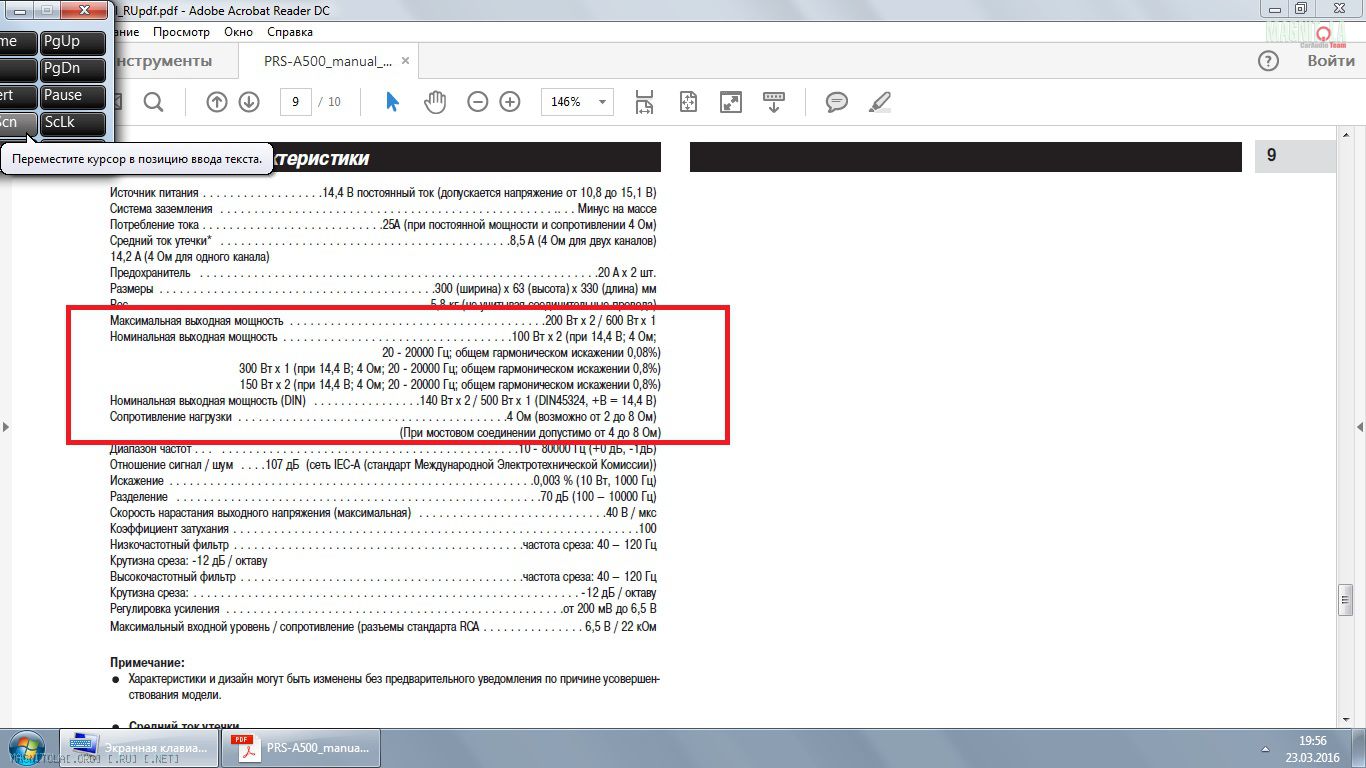Screen dimensions: 1366x768
Task: Activate the hand pan tool
Action: click(x=435, y=102)
